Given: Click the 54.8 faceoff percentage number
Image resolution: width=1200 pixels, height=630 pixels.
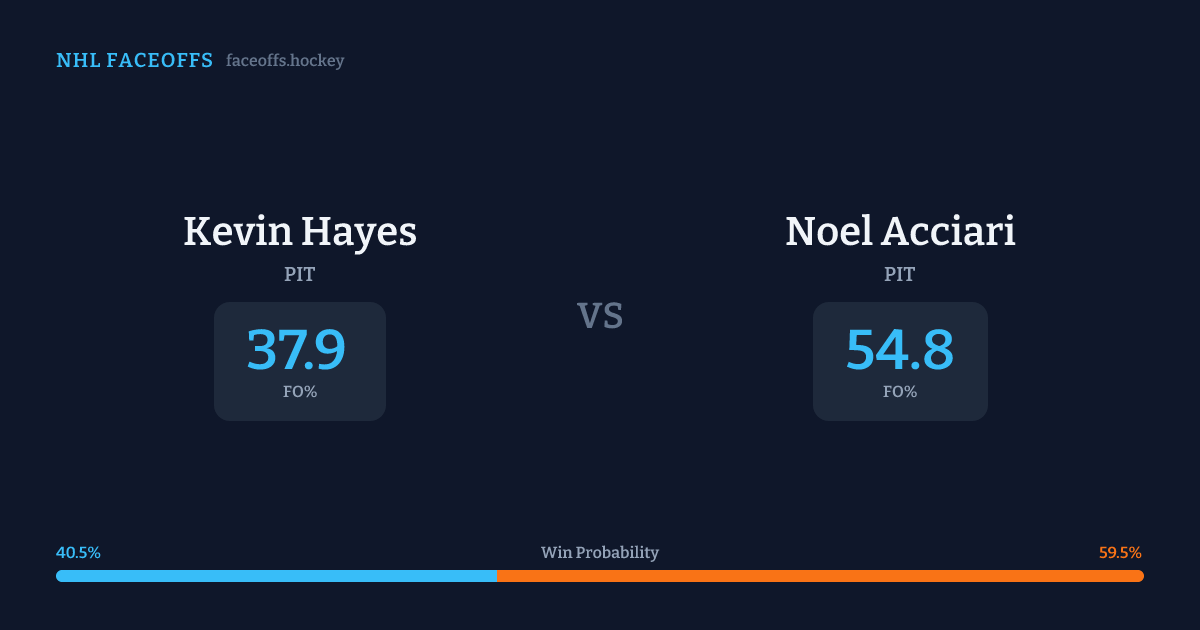Looking at the screenshot, I should click(899, 350).
